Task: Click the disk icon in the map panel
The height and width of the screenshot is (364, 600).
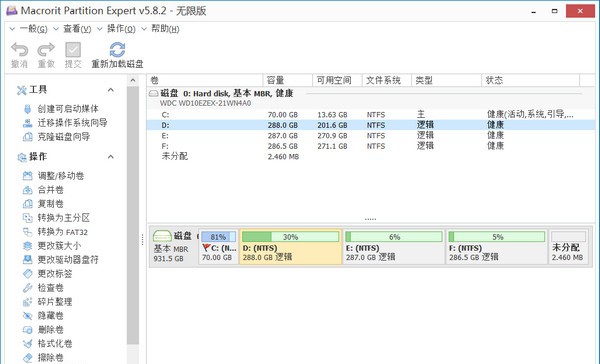Action: [x=162, y=236]
